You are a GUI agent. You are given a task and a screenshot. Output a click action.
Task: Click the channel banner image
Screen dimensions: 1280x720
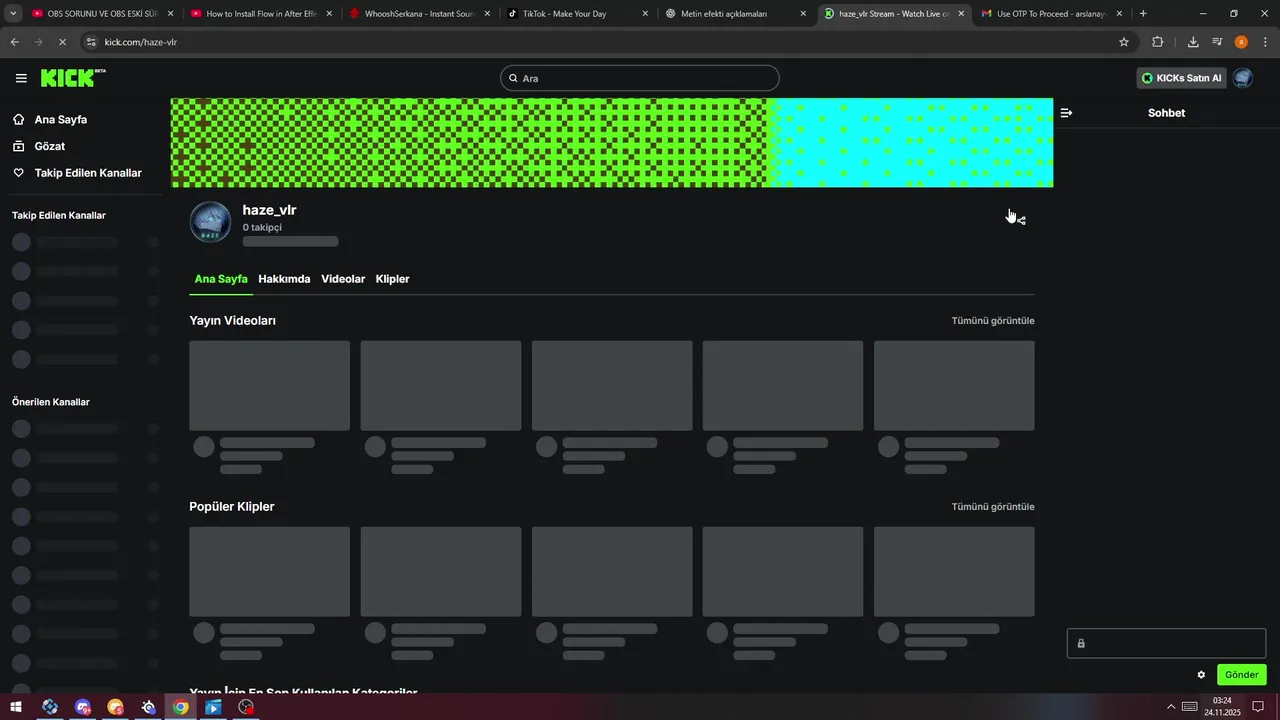[x=612, y=142]
